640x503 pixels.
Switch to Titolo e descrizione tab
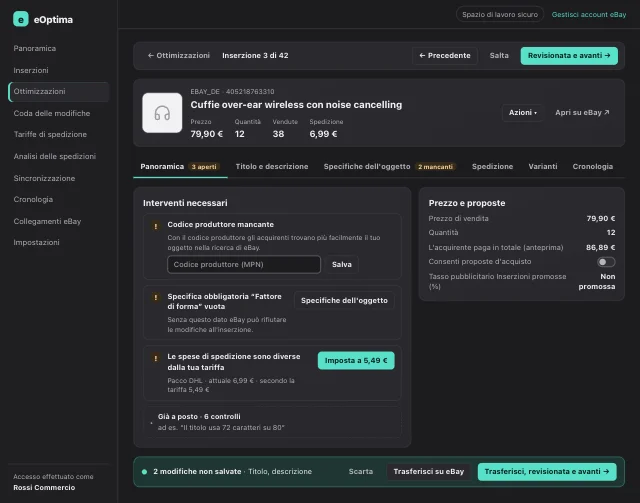point(272,167)
